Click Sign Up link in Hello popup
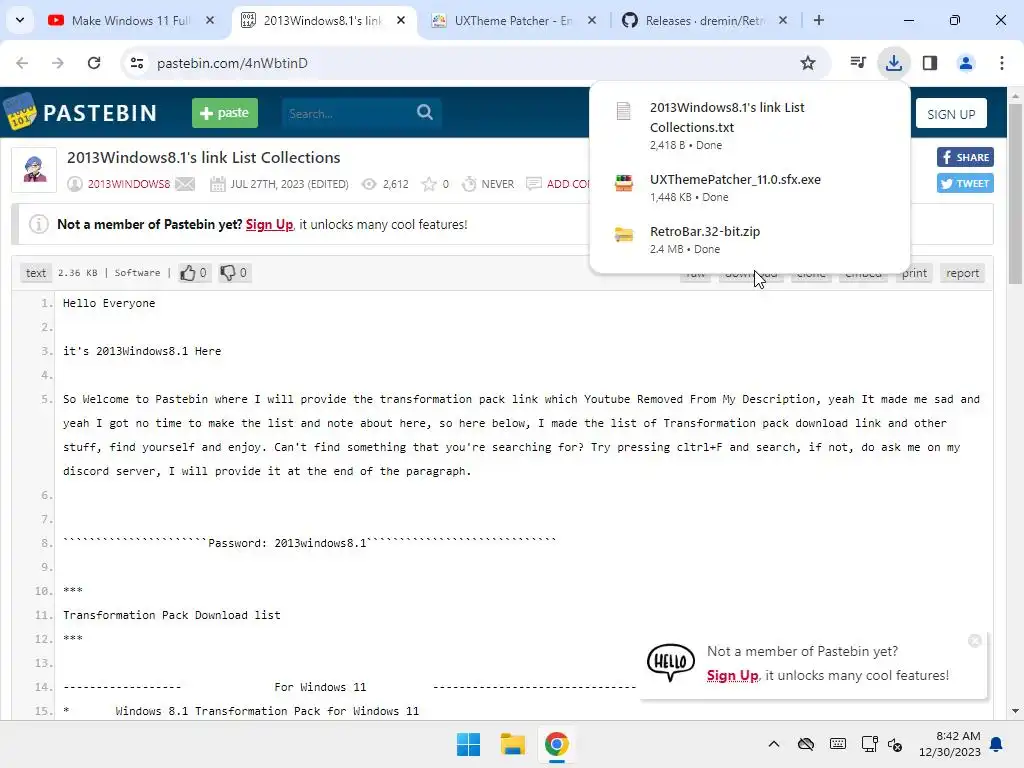 [732, 676]
